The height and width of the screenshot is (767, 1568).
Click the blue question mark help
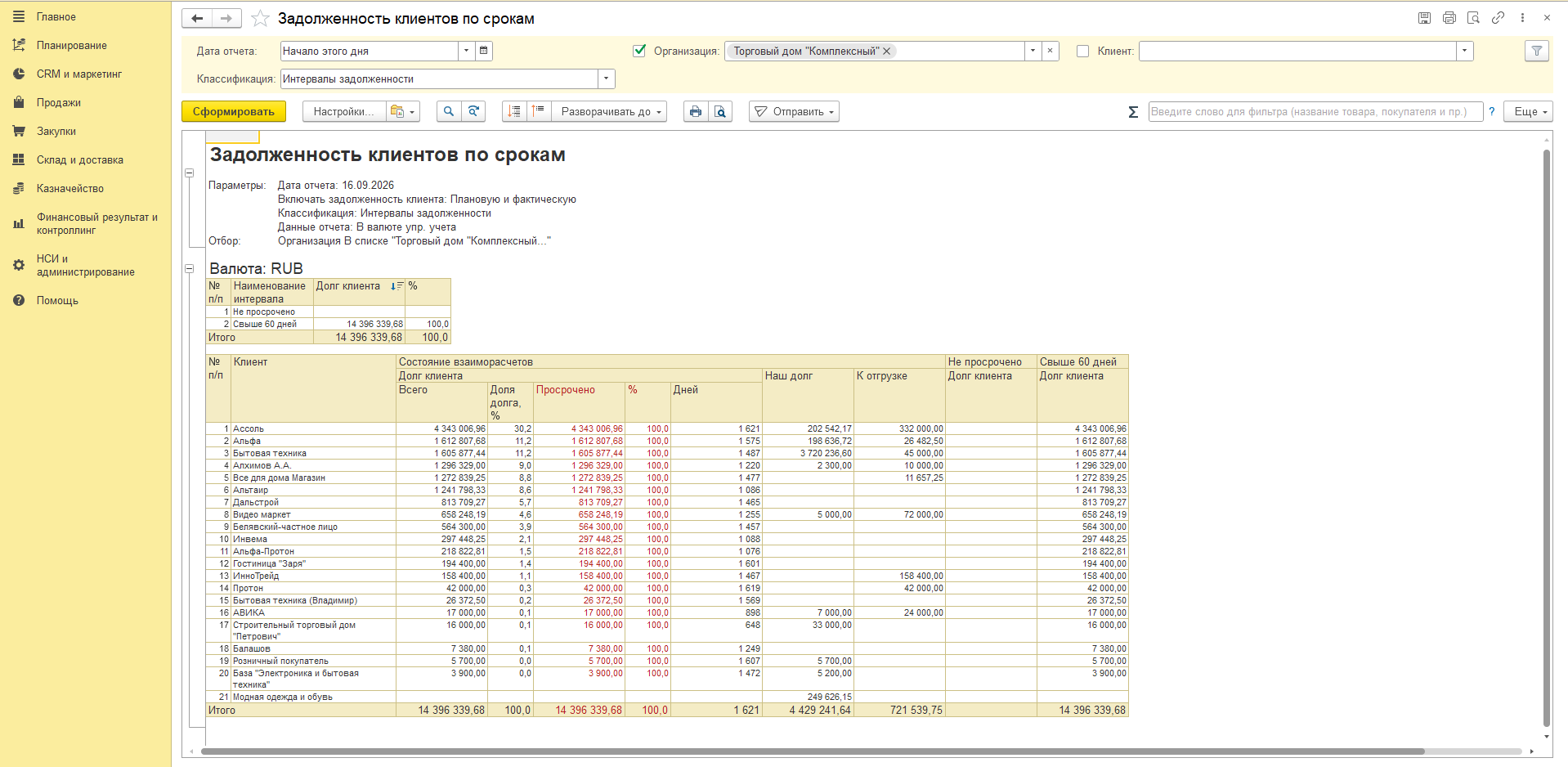(x=1492, y=112)
